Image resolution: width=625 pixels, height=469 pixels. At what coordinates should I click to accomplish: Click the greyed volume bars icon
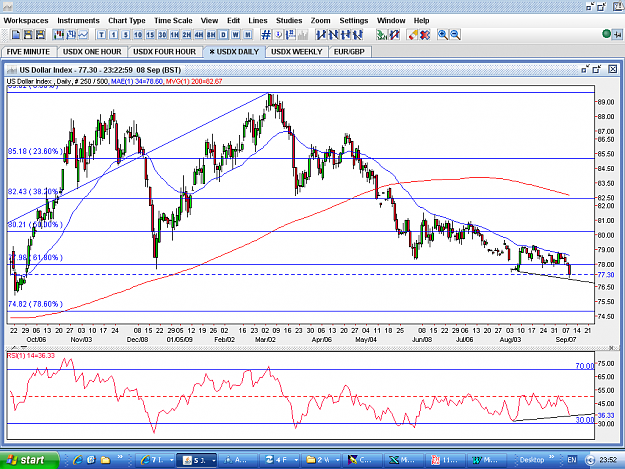point(303,35)
